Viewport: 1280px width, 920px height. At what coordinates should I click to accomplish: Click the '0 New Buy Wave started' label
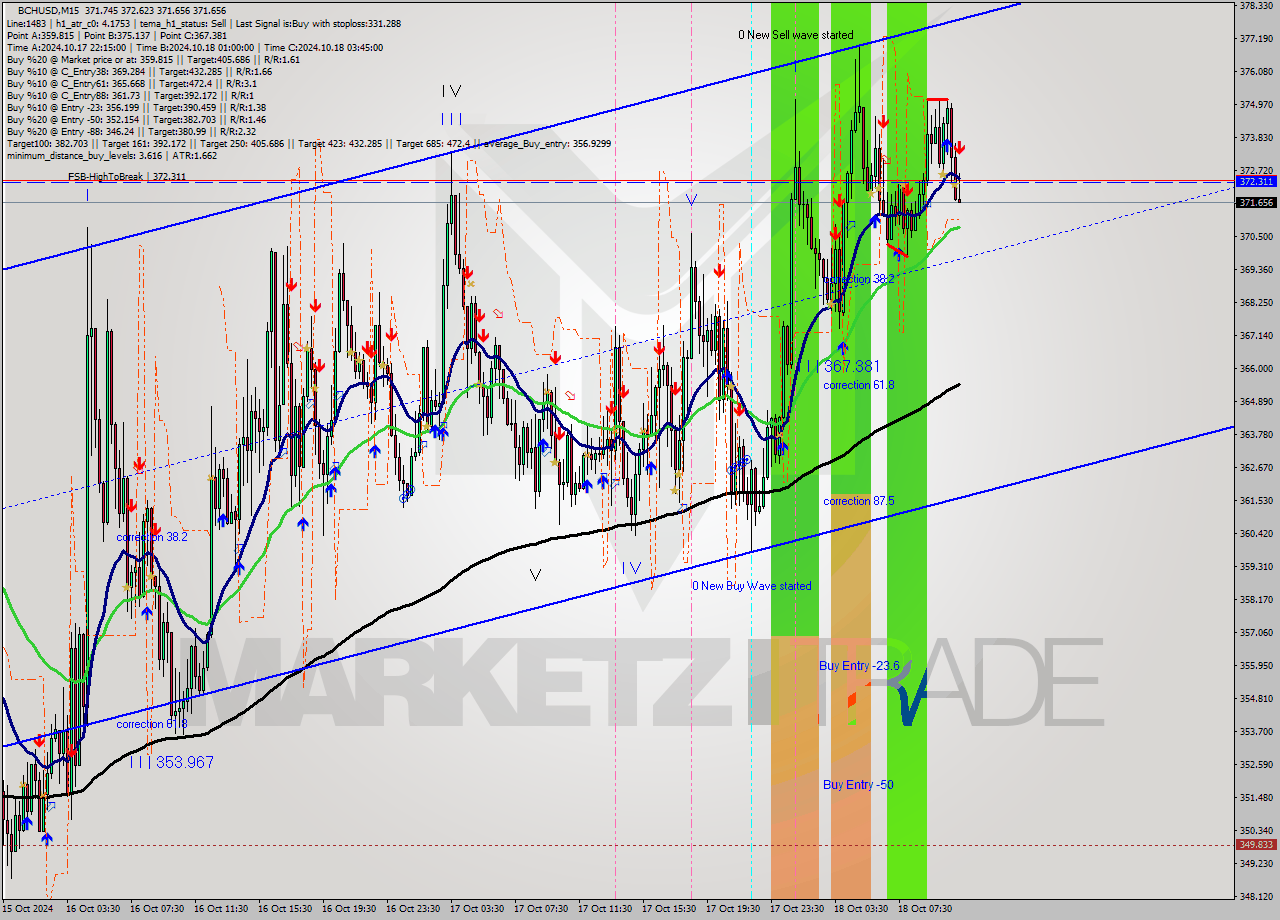[x=752, y=586]
